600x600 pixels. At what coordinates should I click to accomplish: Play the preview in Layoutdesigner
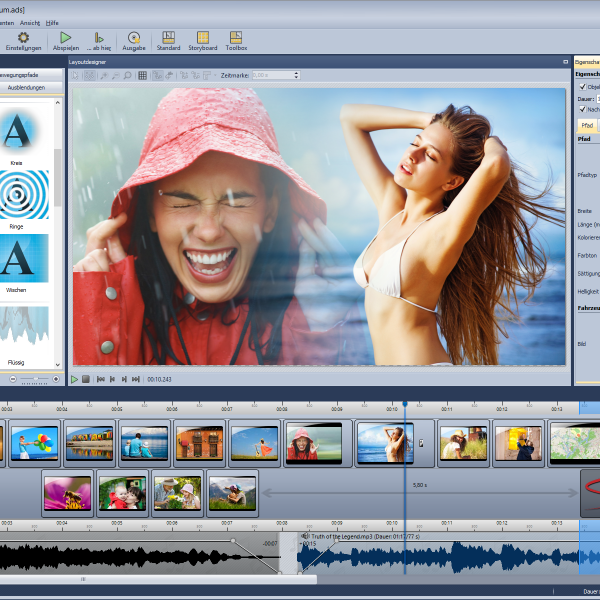click(x=74, y=379)
